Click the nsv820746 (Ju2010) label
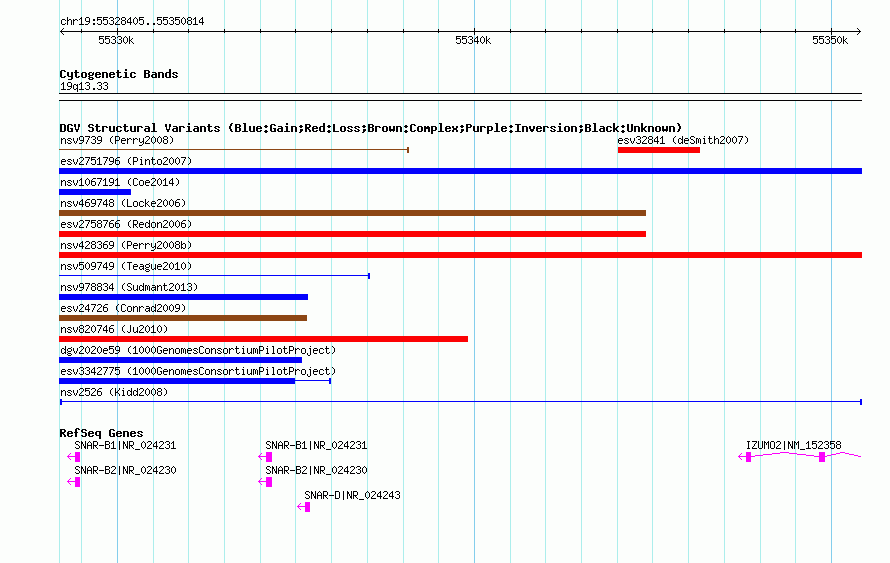Image resolution: width=890 pixels, height=563 pixels. [x=114, y=329]
